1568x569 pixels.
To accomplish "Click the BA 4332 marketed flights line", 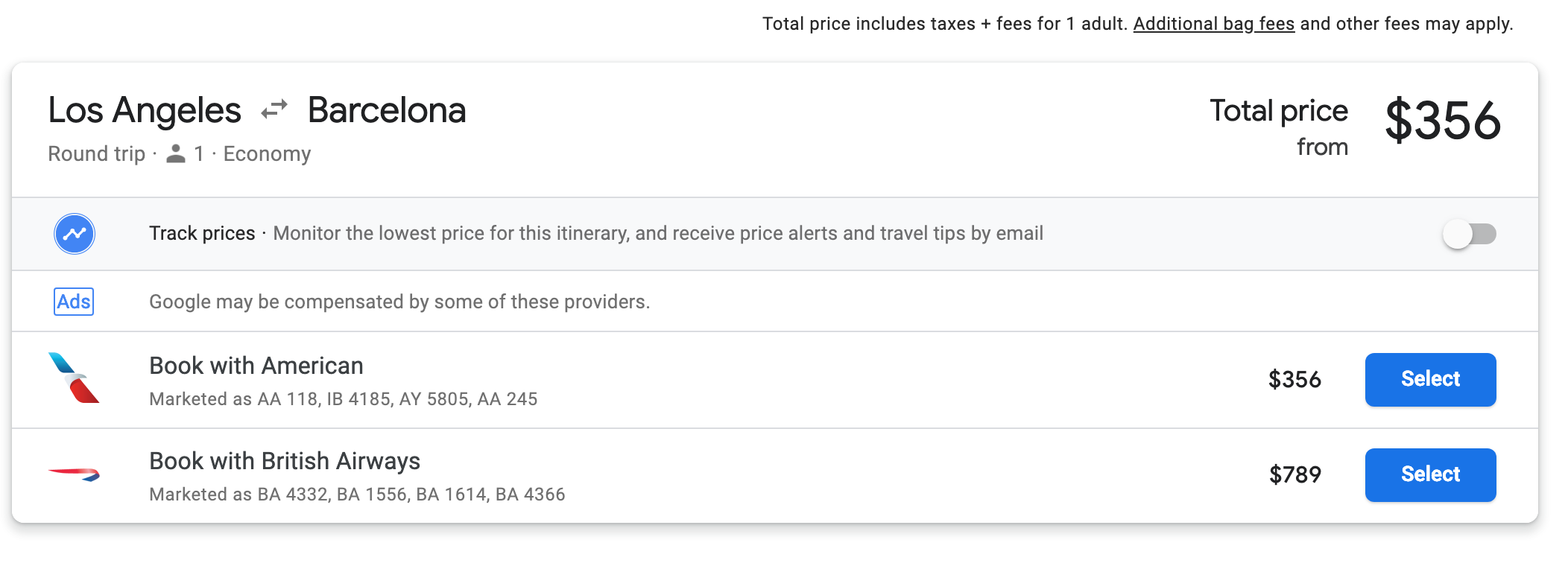I will [x=357, y=495].
